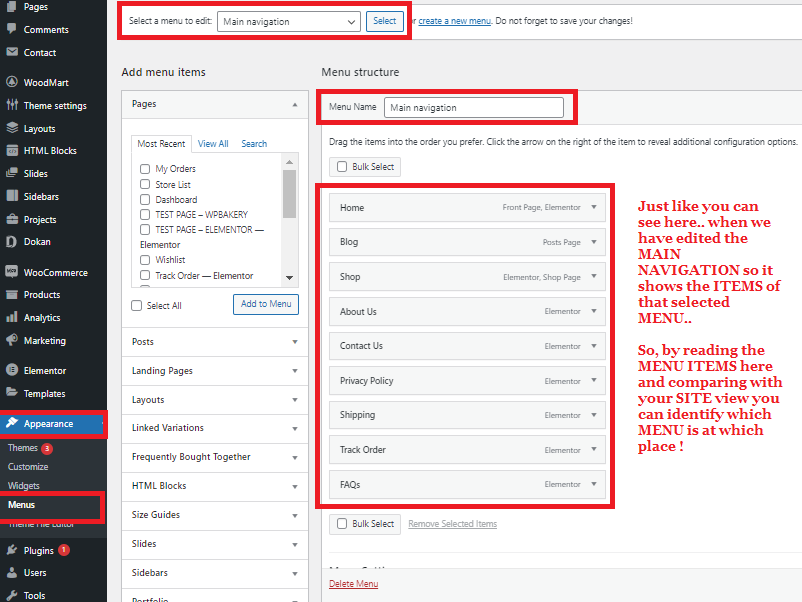The image size is (802, 602).
Task: Click the pages list scroll up arrow
Action: coord(289,162)
